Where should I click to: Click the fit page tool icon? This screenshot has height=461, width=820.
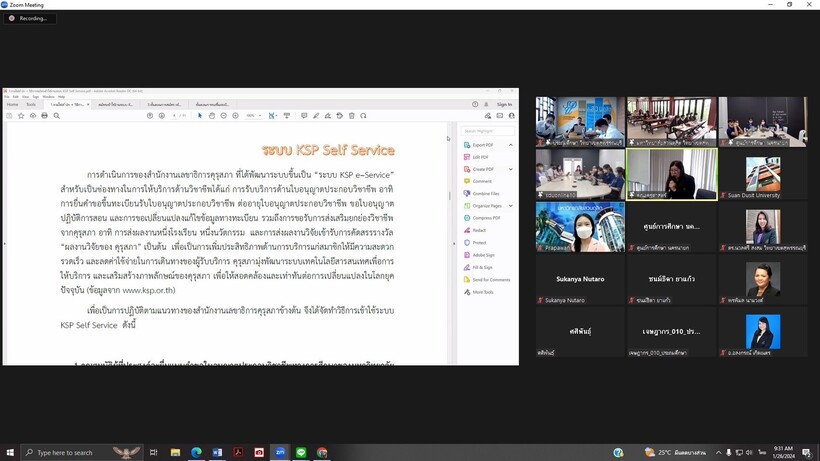(x=271, y=116)
